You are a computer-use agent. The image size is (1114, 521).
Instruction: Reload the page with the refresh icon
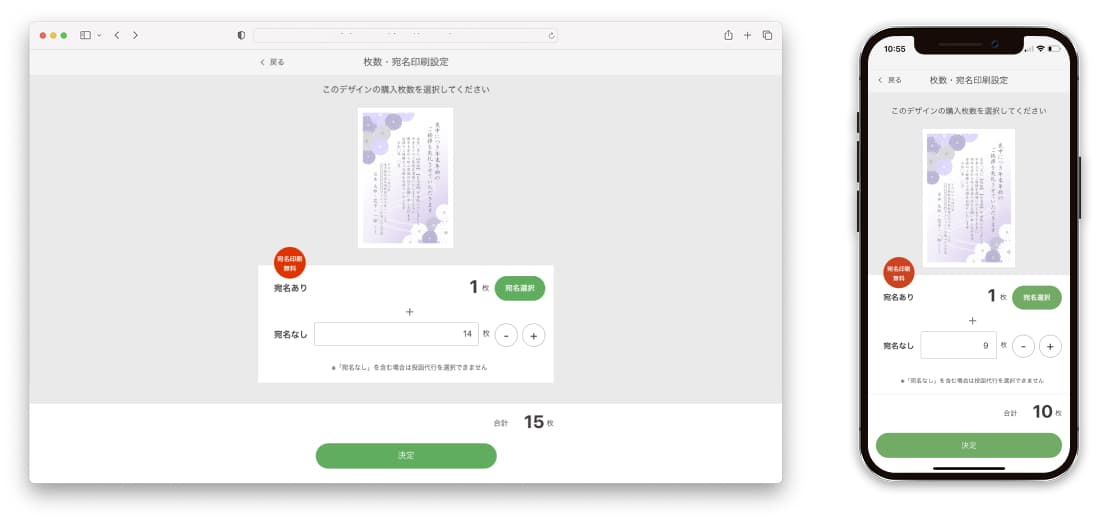(551, 35)
